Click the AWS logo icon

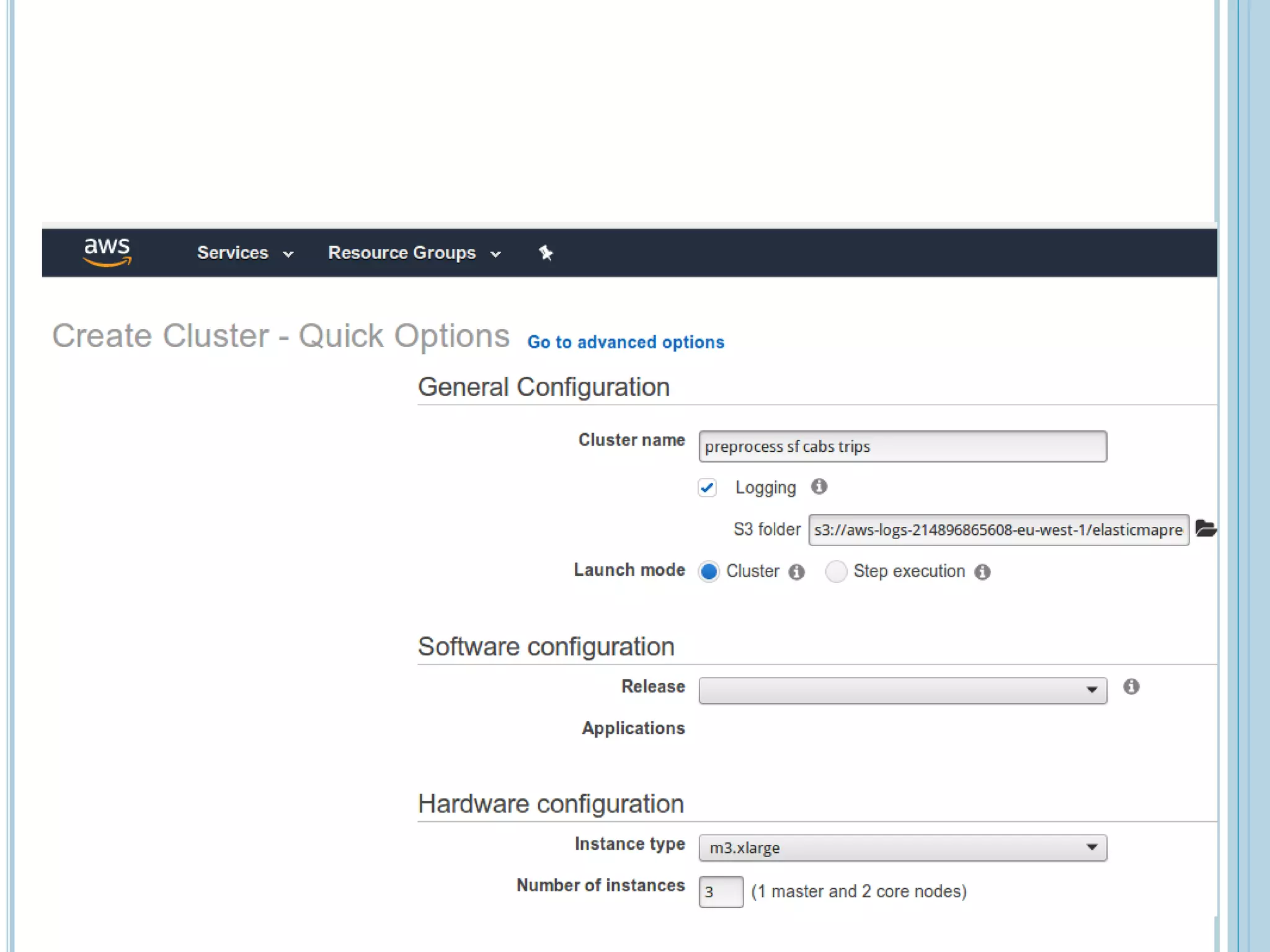(x=107, y=252)
